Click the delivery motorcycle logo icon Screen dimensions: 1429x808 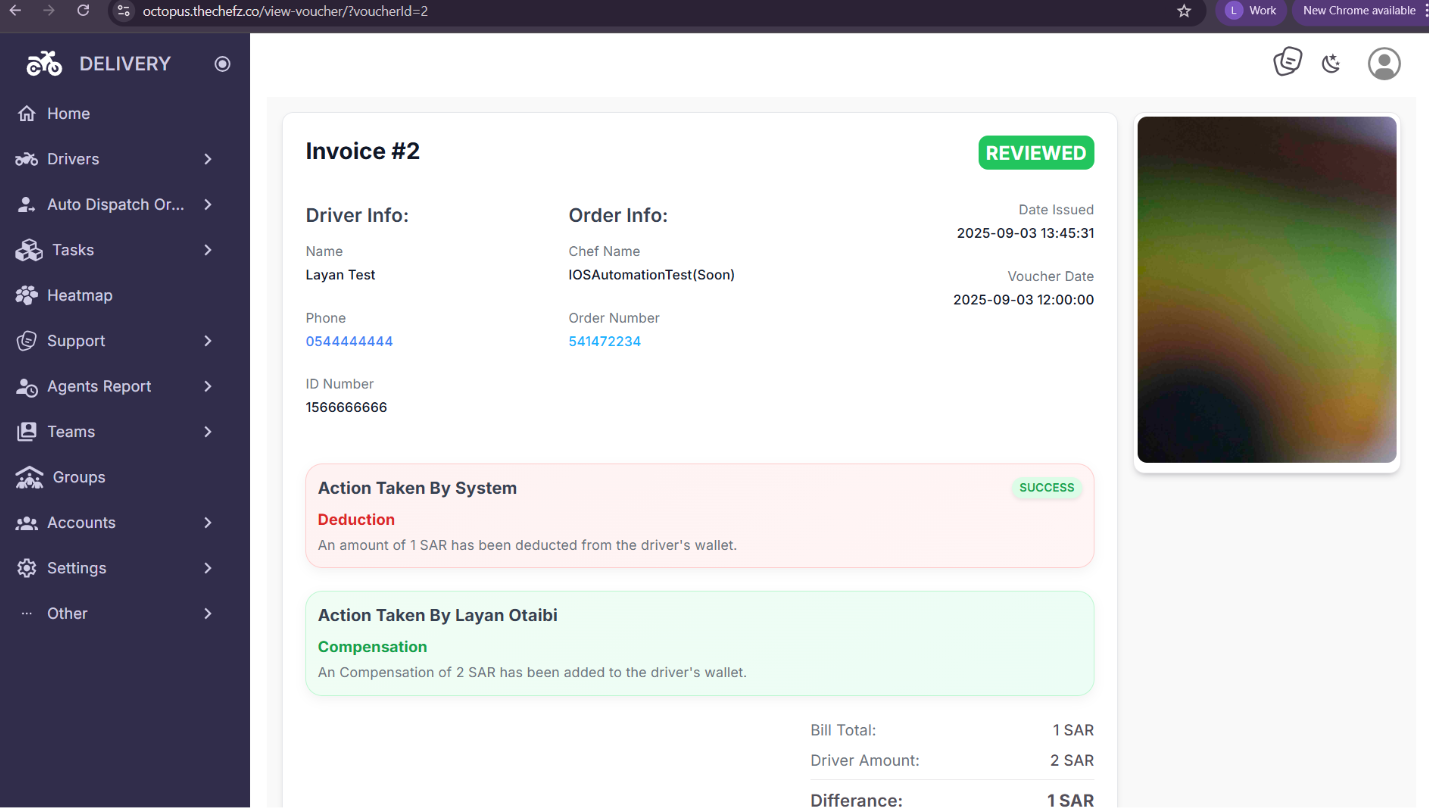click(x=44, y=64)
